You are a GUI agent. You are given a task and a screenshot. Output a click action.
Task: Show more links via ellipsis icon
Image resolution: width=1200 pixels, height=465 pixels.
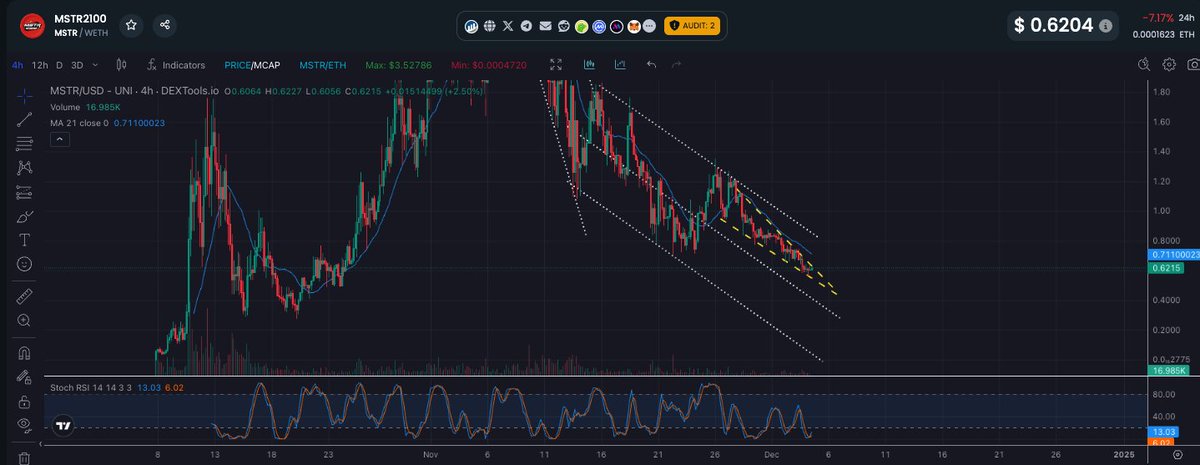650,24
